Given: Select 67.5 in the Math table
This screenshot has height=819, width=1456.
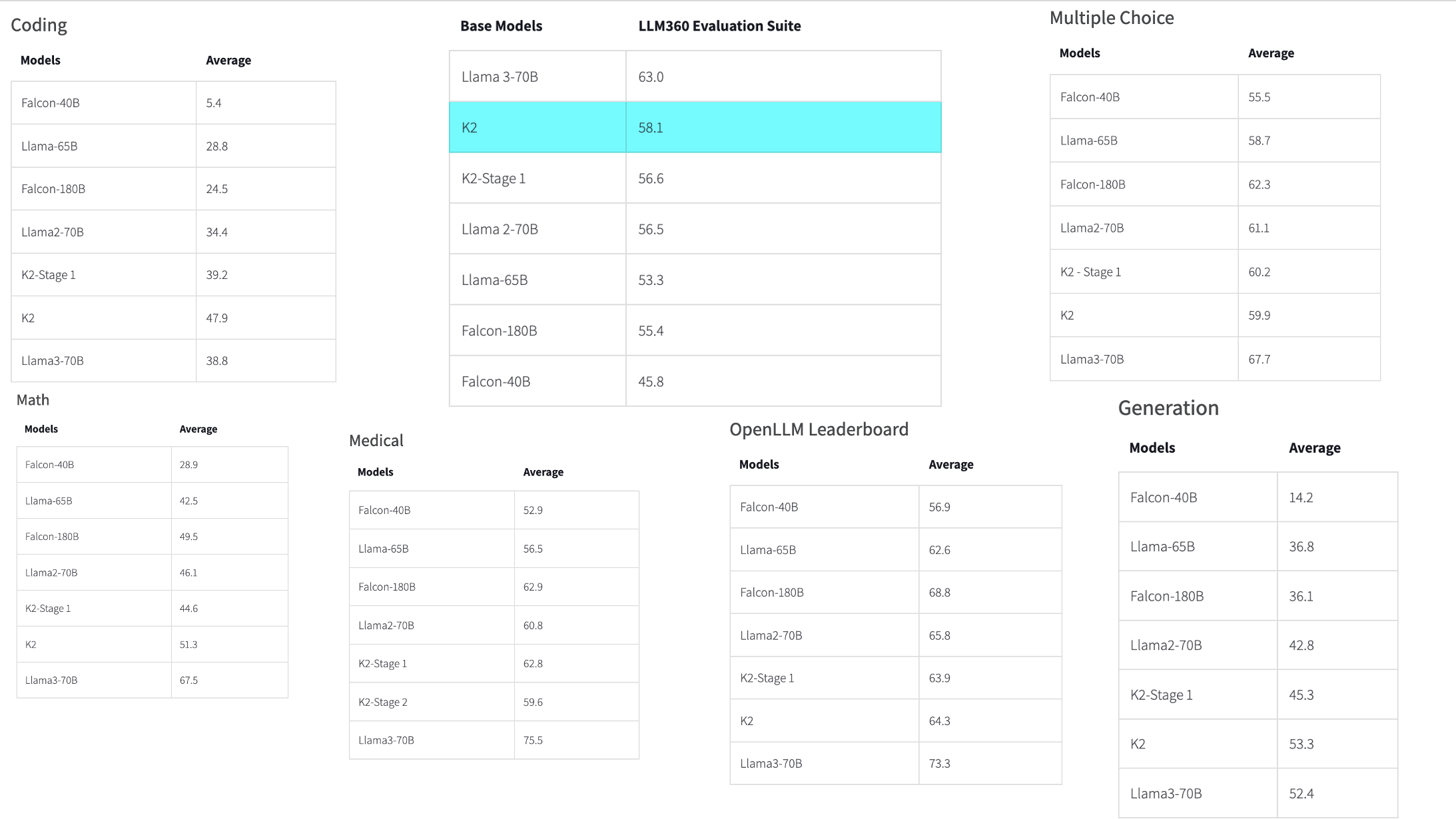Looking at the screenshot, I should (x=188, y=681).
